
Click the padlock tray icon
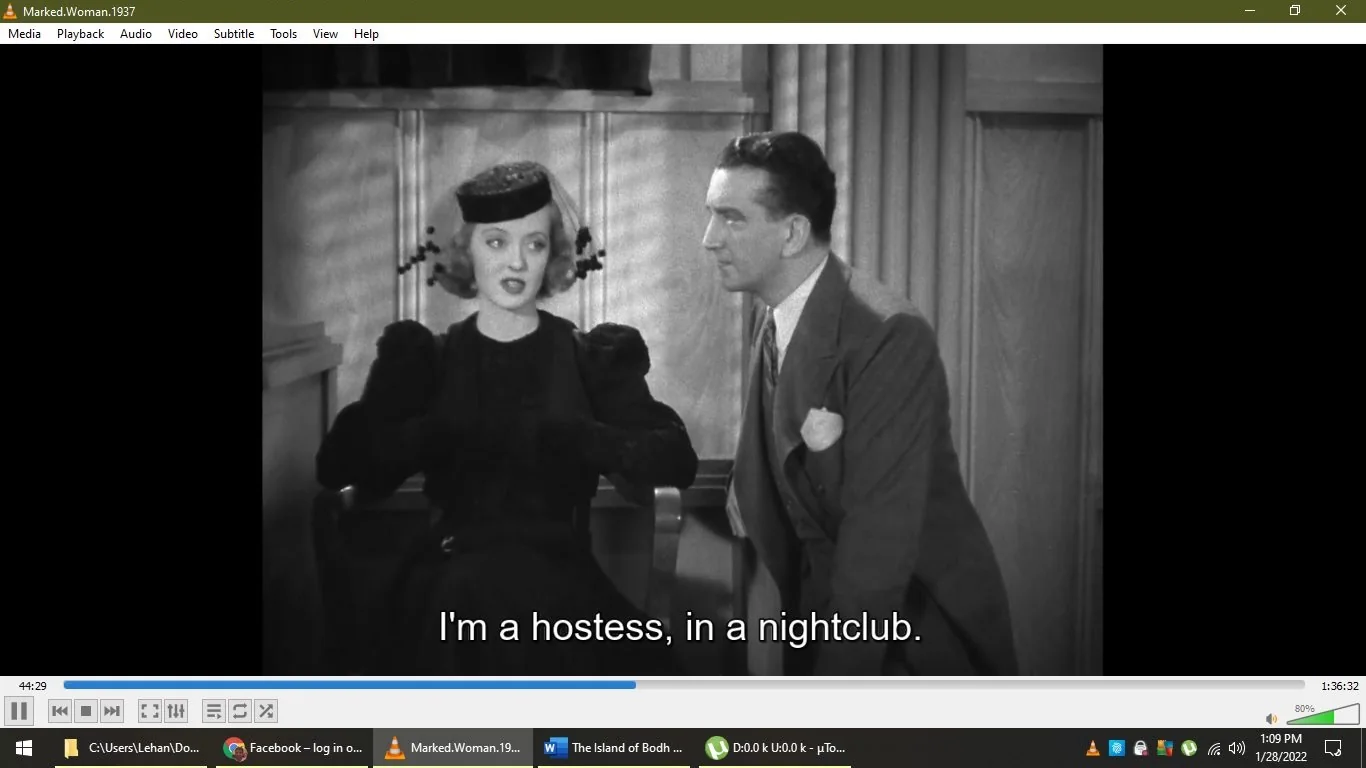pyautogui.click(x=1141, y=748)
